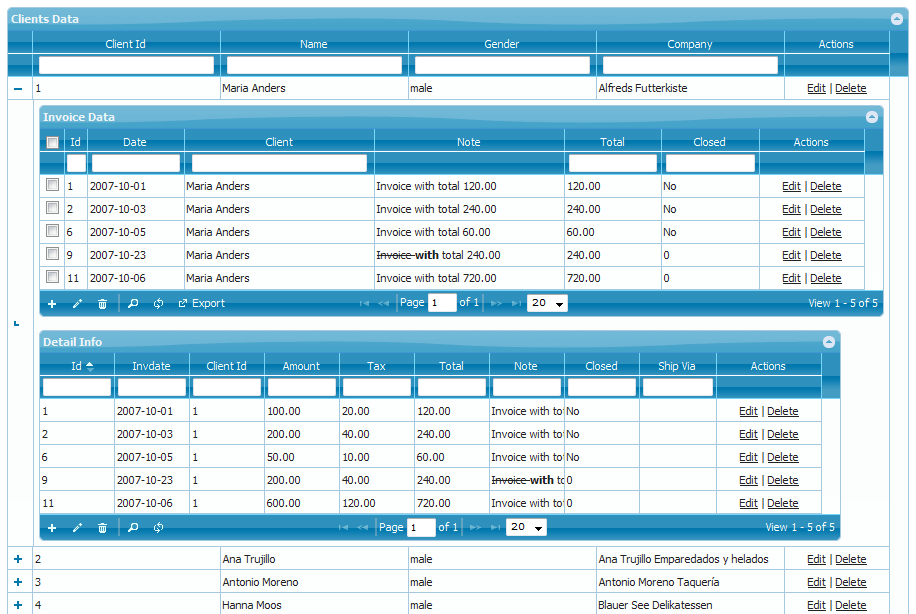Toggle the select-all checkbox in Invoice Data header
Viewport: 916px width, 614px height.
[53, 142]
